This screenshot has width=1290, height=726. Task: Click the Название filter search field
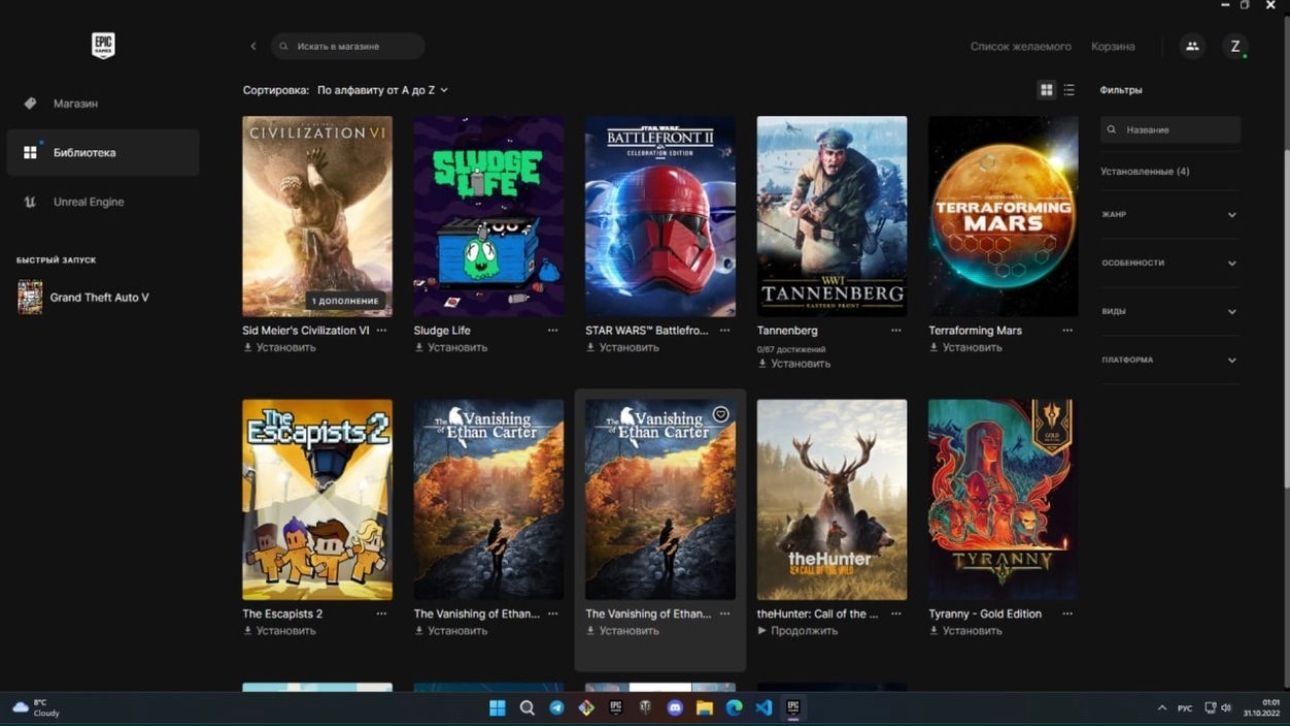pyautogui.click(x=1170, y=129)
